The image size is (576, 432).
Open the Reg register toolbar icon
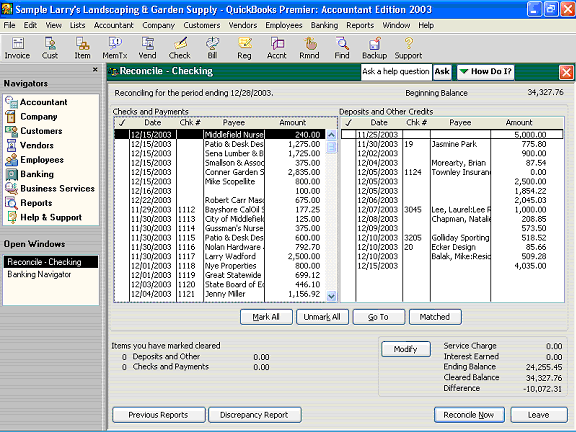point(244,48)
